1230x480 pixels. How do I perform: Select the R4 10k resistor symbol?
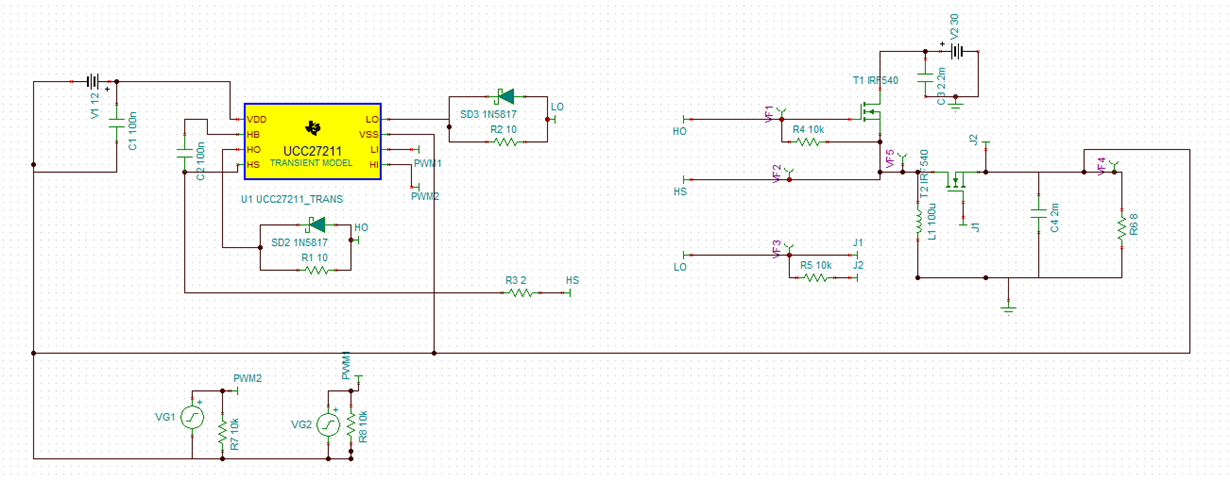808,143
